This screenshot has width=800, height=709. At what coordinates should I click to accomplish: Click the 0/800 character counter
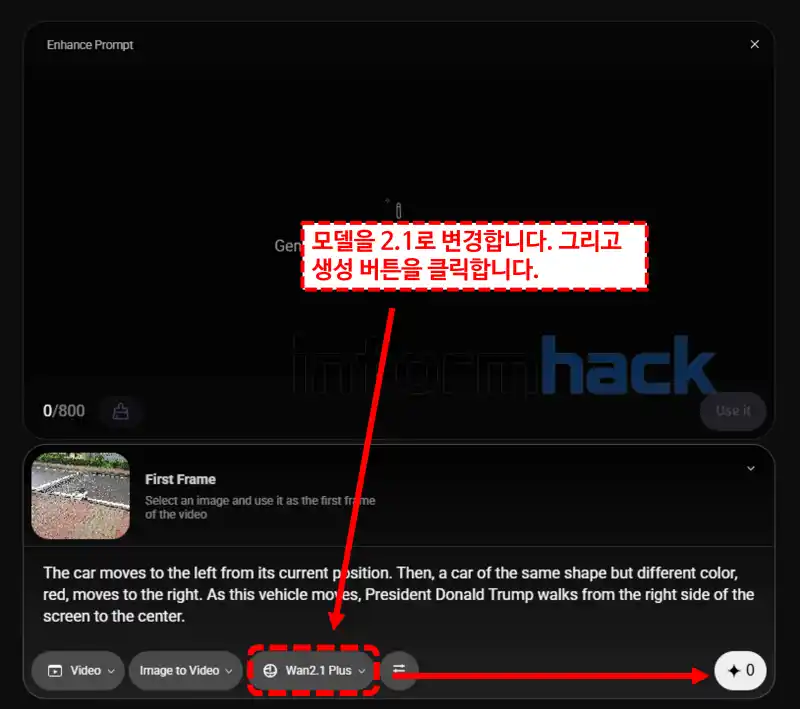coord(63,411)
